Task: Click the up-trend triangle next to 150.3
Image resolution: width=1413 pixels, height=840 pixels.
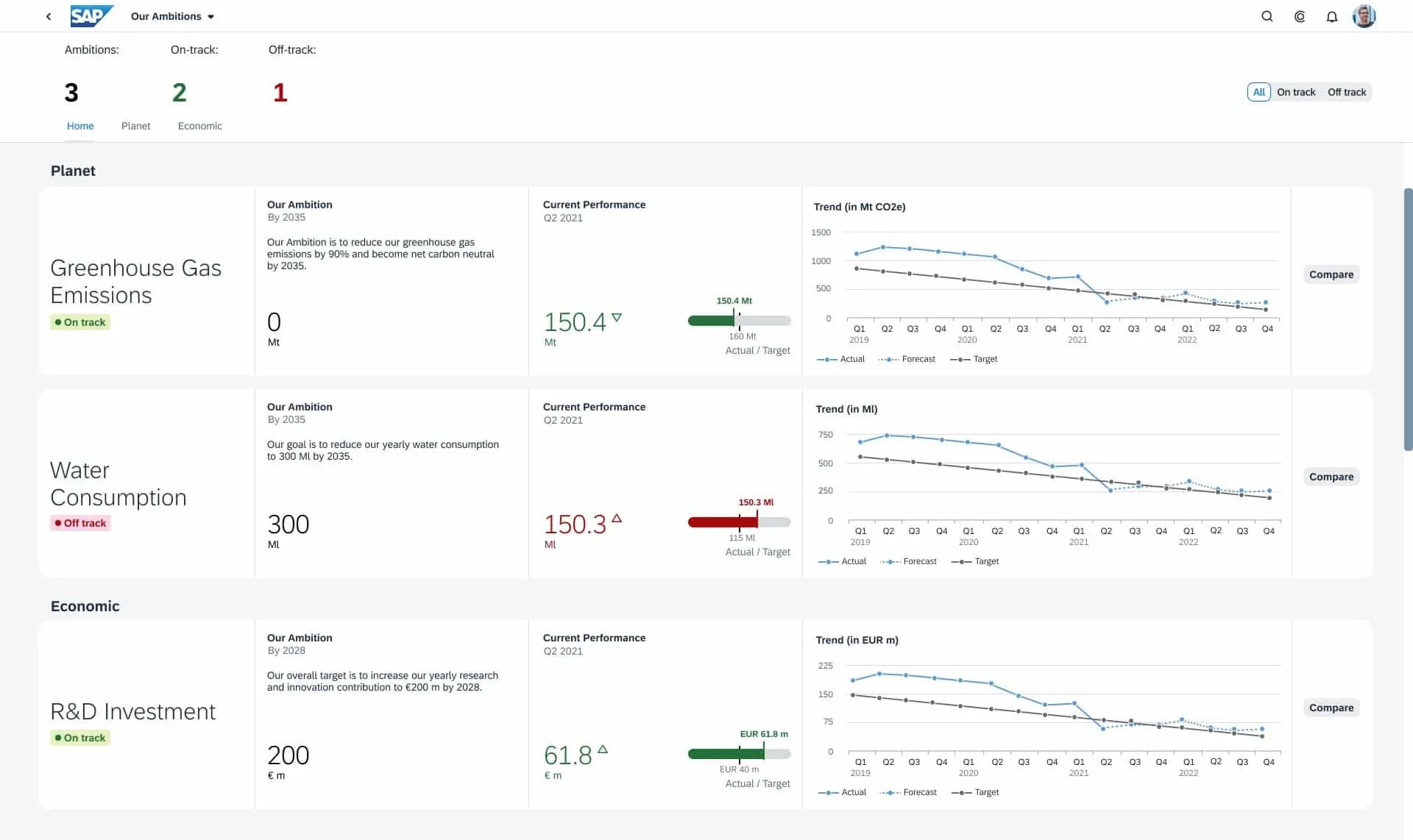Action: (x=617, y=519)
